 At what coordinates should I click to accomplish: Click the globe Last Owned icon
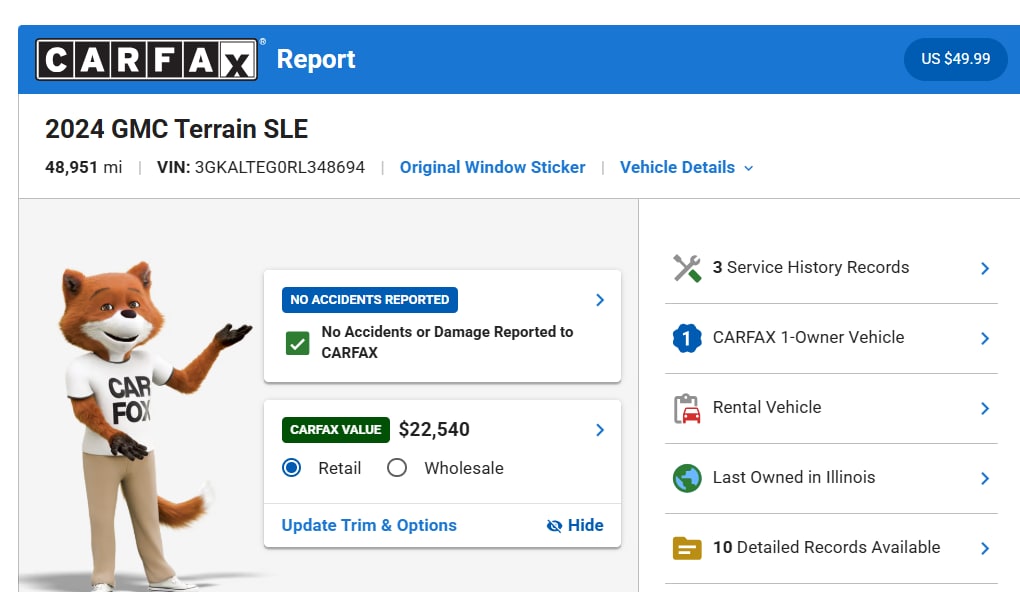tap(687, 478)
